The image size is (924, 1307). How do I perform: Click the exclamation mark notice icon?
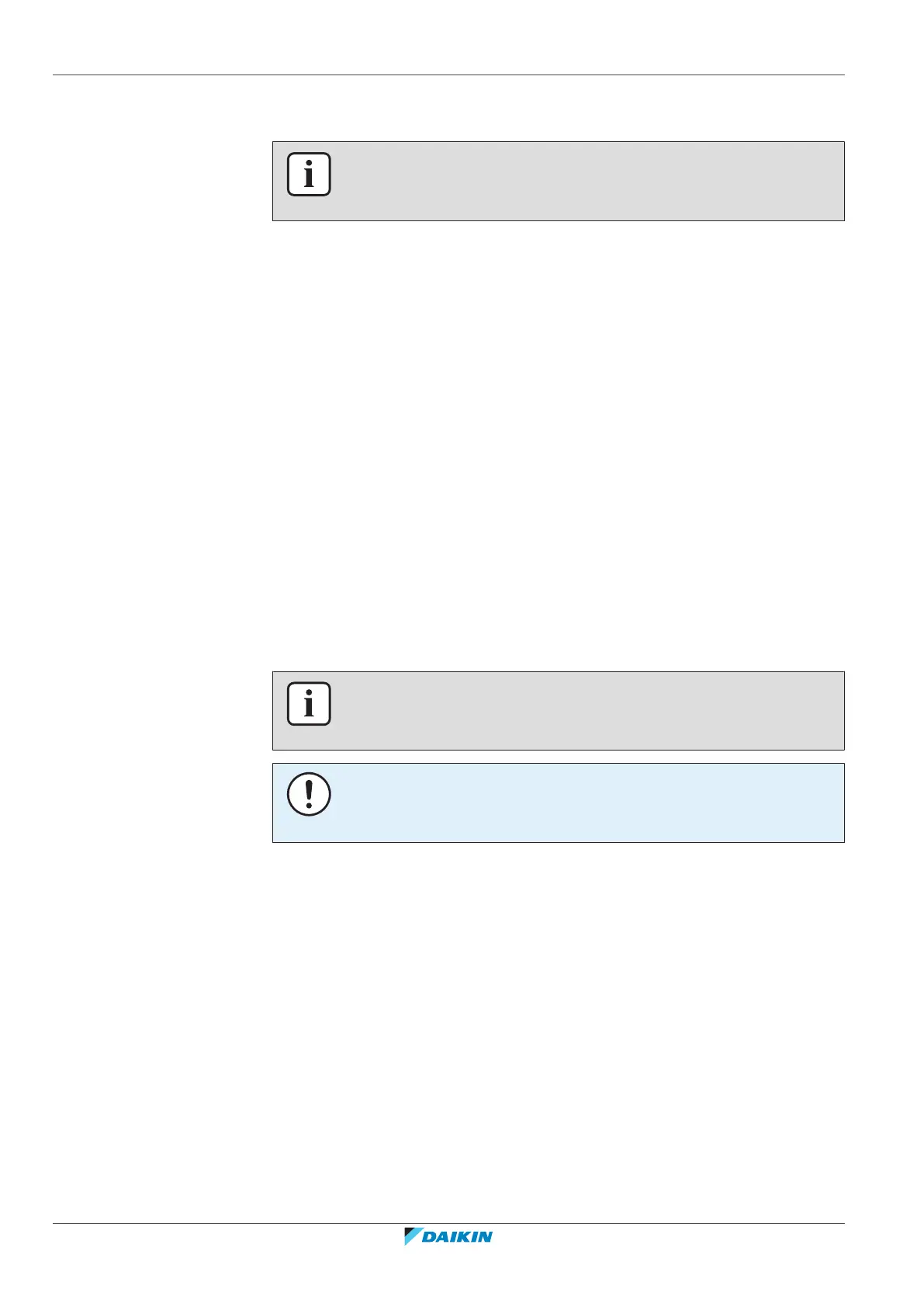click(x=309, y=795)
